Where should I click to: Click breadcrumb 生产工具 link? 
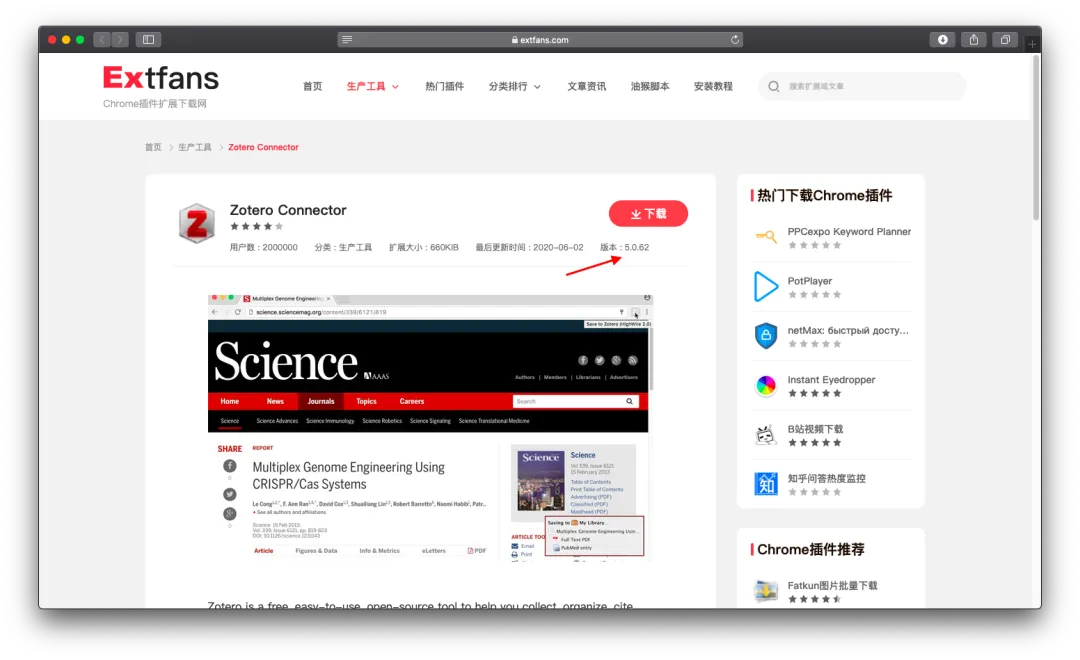click(x=195, y=147)
